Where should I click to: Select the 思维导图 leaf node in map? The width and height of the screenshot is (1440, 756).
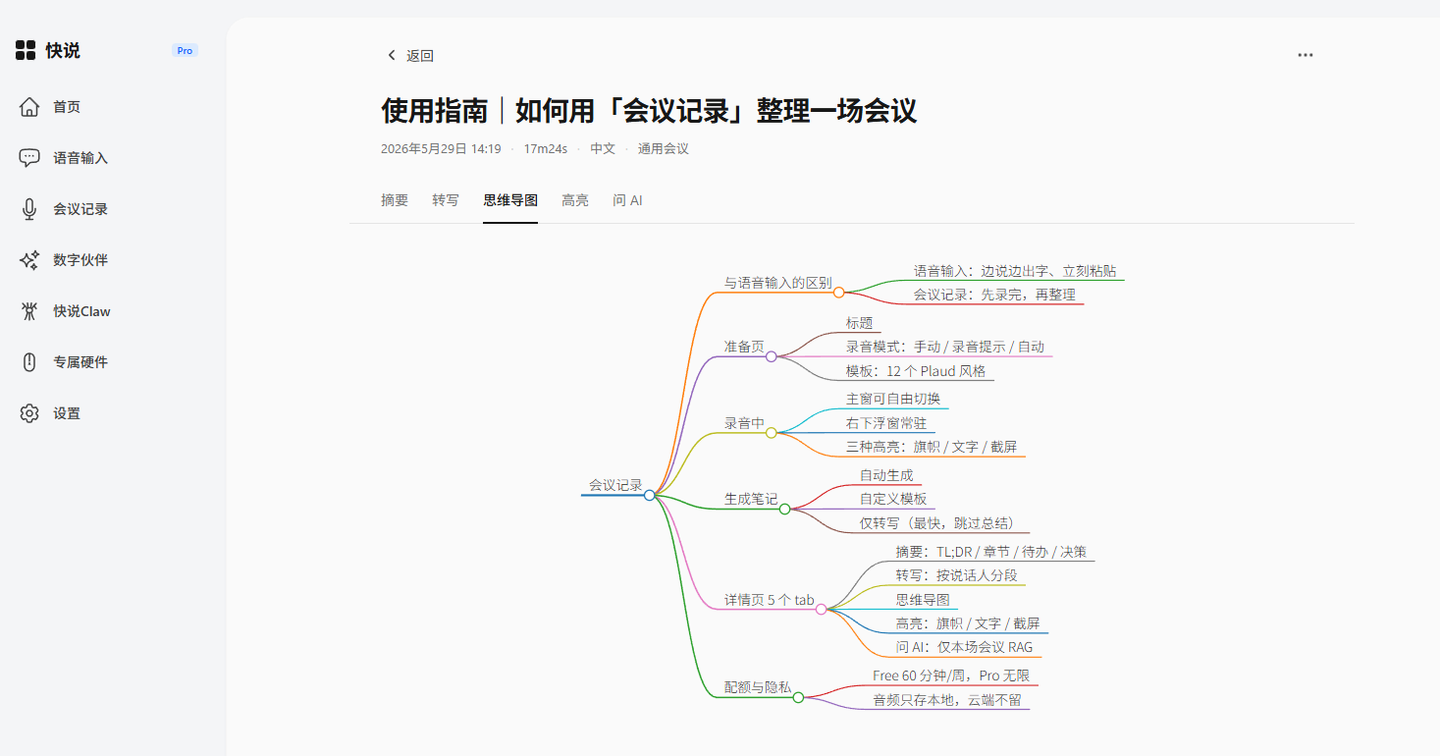click(x=922, y=600)
